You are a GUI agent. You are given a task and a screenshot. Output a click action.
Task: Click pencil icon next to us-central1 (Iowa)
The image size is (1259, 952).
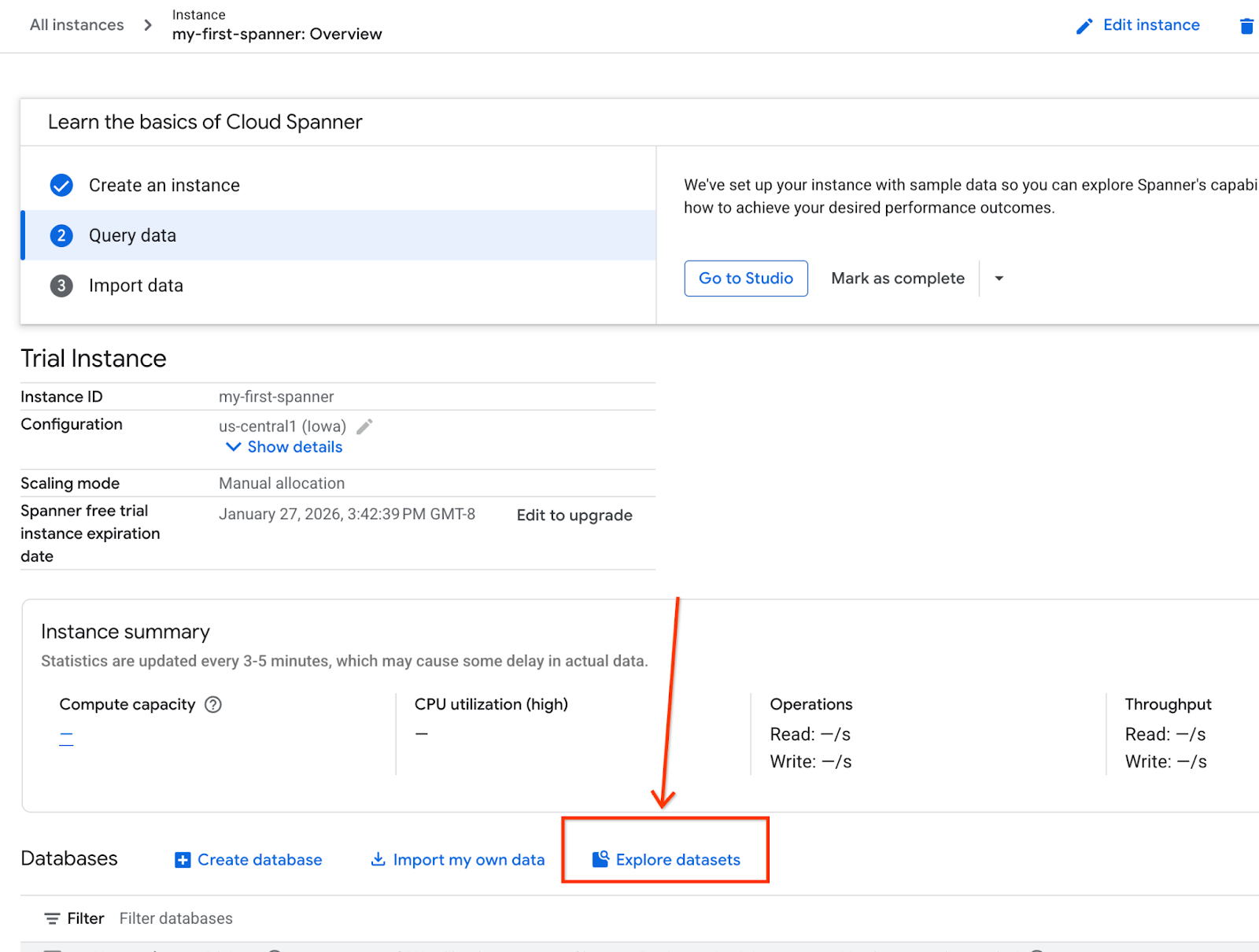click(x=364, y=426)
